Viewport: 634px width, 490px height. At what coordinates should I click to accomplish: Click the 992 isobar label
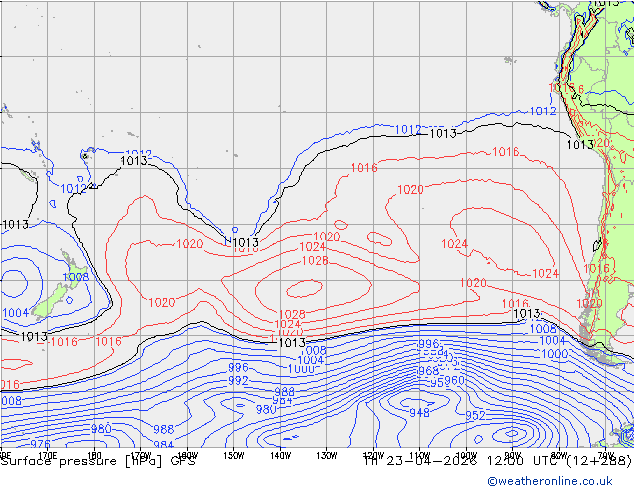pyautogui.click(x=238, y=380)
